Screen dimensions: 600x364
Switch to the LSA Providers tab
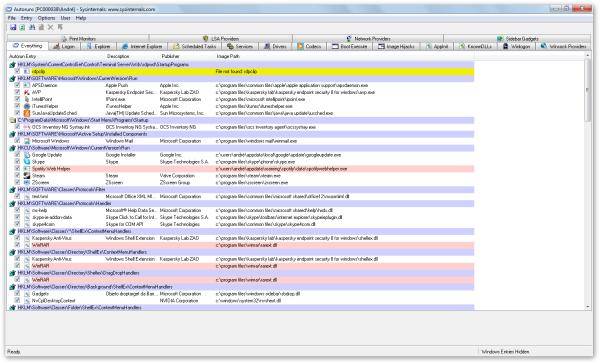click(221, 39)
